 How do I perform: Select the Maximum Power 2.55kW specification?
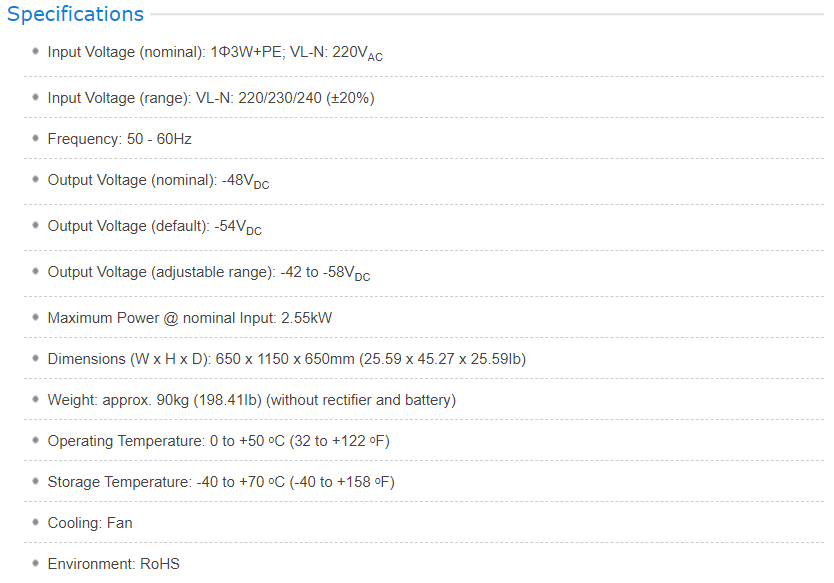[189, 318]
